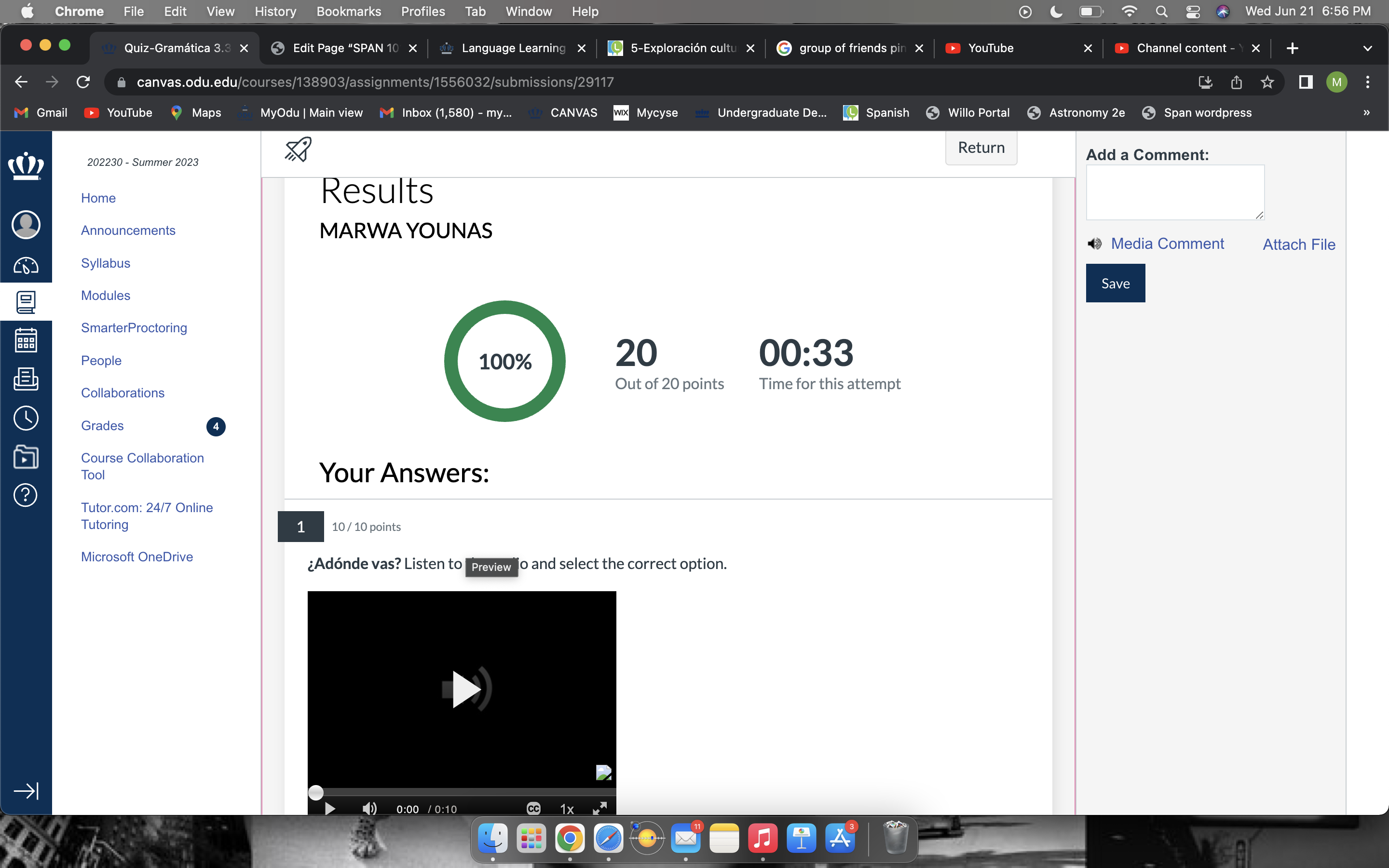Open the Chrome profile avatar M
Image resolution: width=1389 pixels, height=868 pixels.
pos(1337,82)
